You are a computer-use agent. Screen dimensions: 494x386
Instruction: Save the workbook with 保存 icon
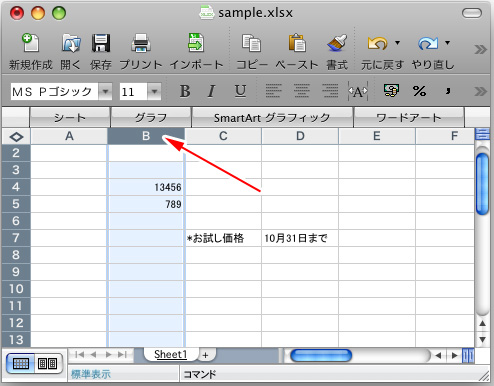(x=101, y=43)
